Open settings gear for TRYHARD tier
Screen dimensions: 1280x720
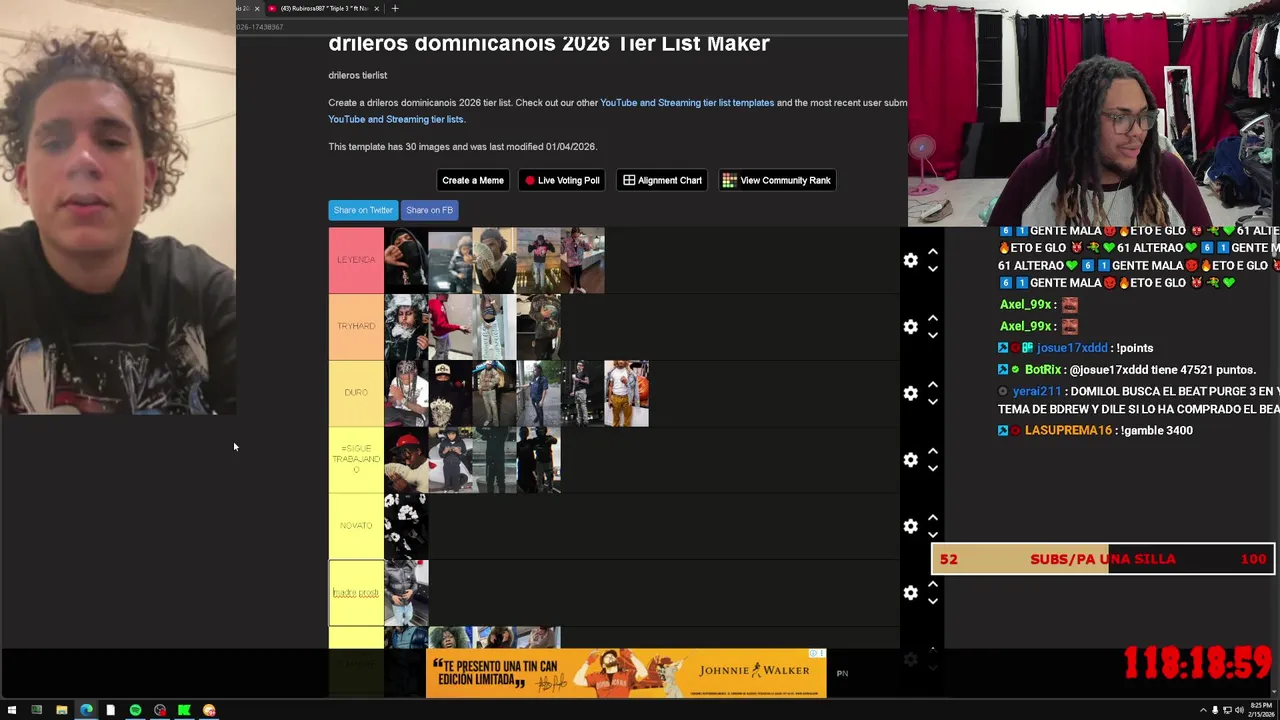click(x=910, y=327)
